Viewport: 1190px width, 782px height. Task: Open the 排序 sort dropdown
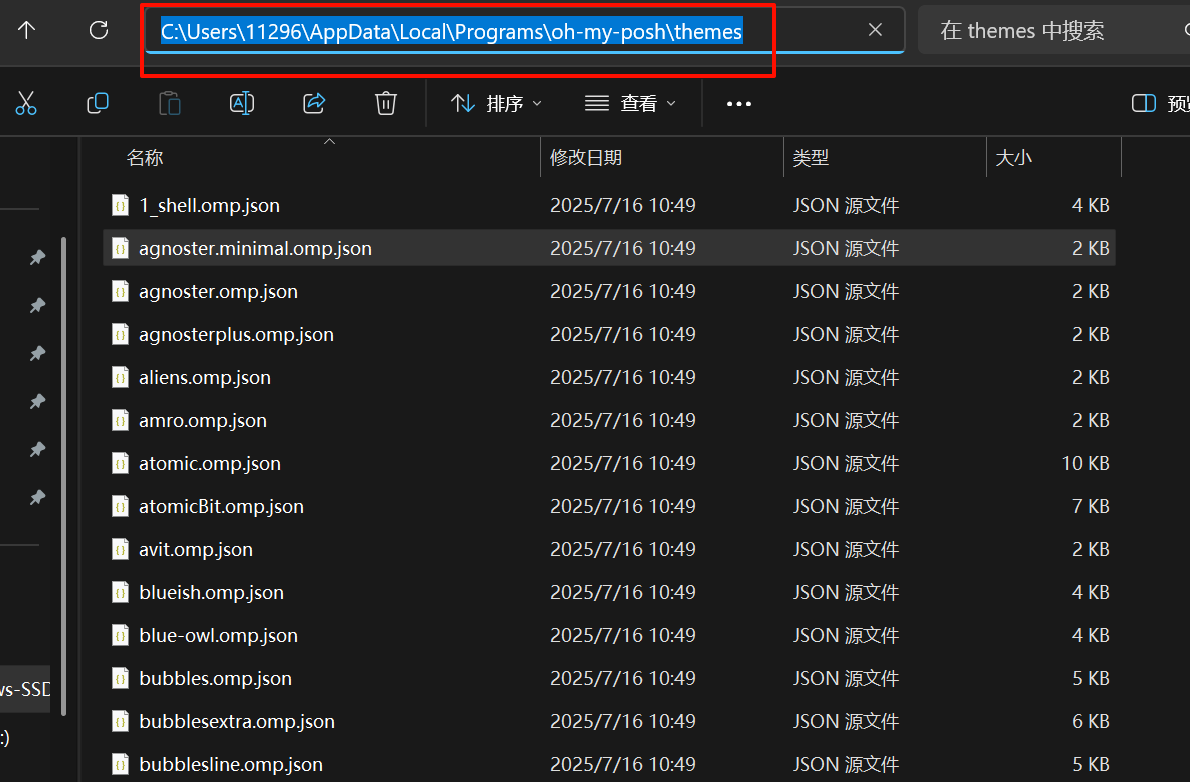(496, 103)
